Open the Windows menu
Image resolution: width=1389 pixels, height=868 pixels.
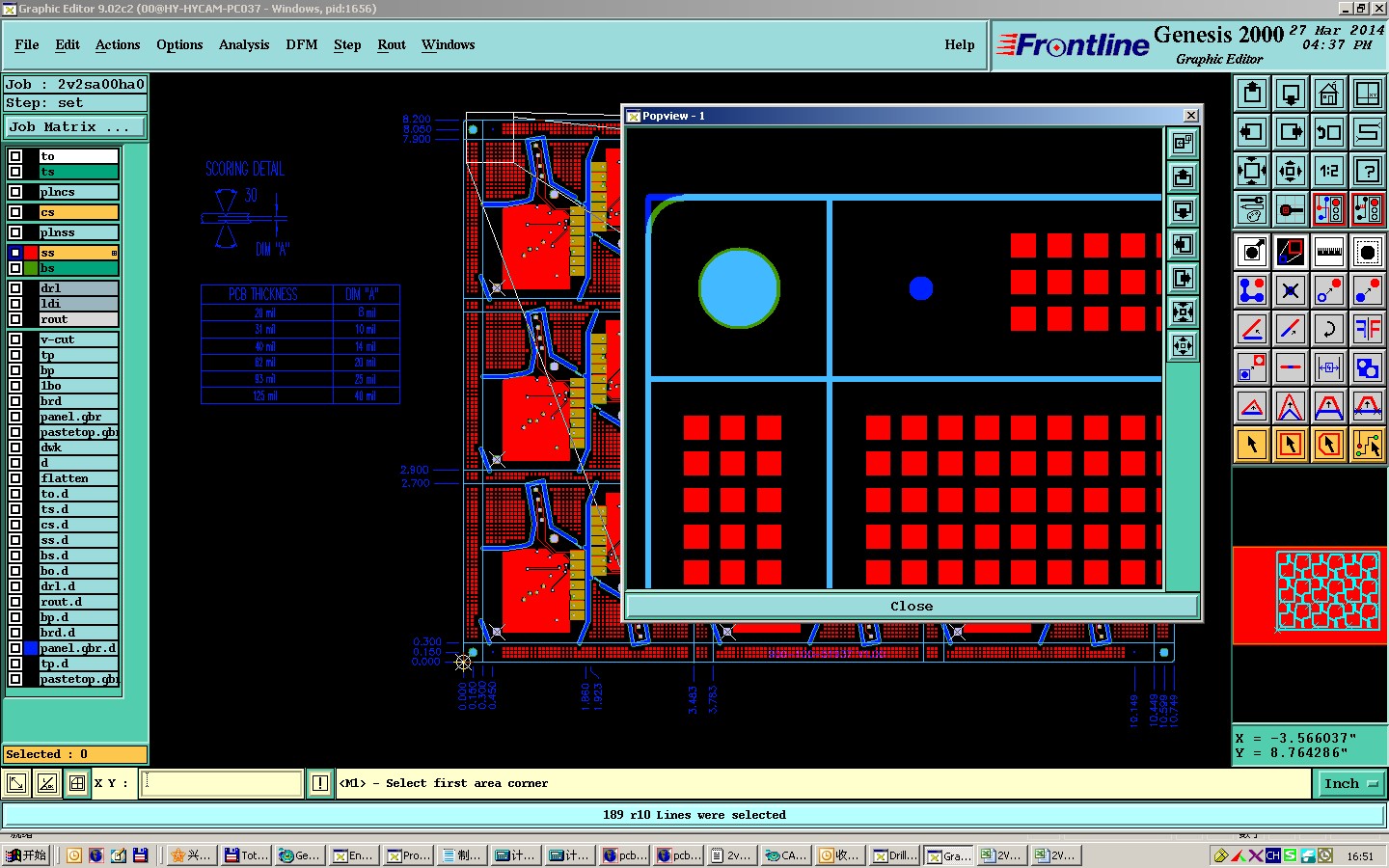(x=449, y=44)
